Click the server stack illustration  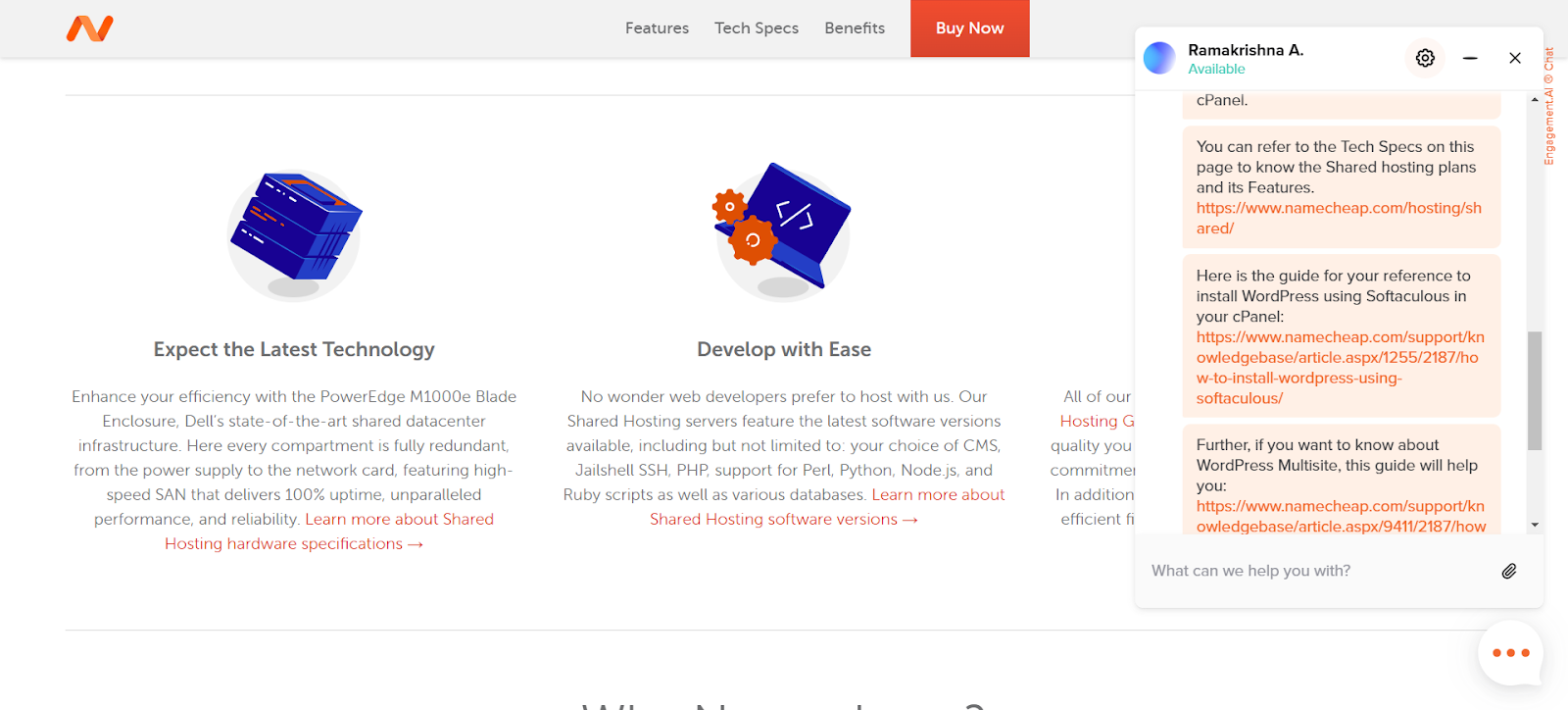click(x=294, y=235)
